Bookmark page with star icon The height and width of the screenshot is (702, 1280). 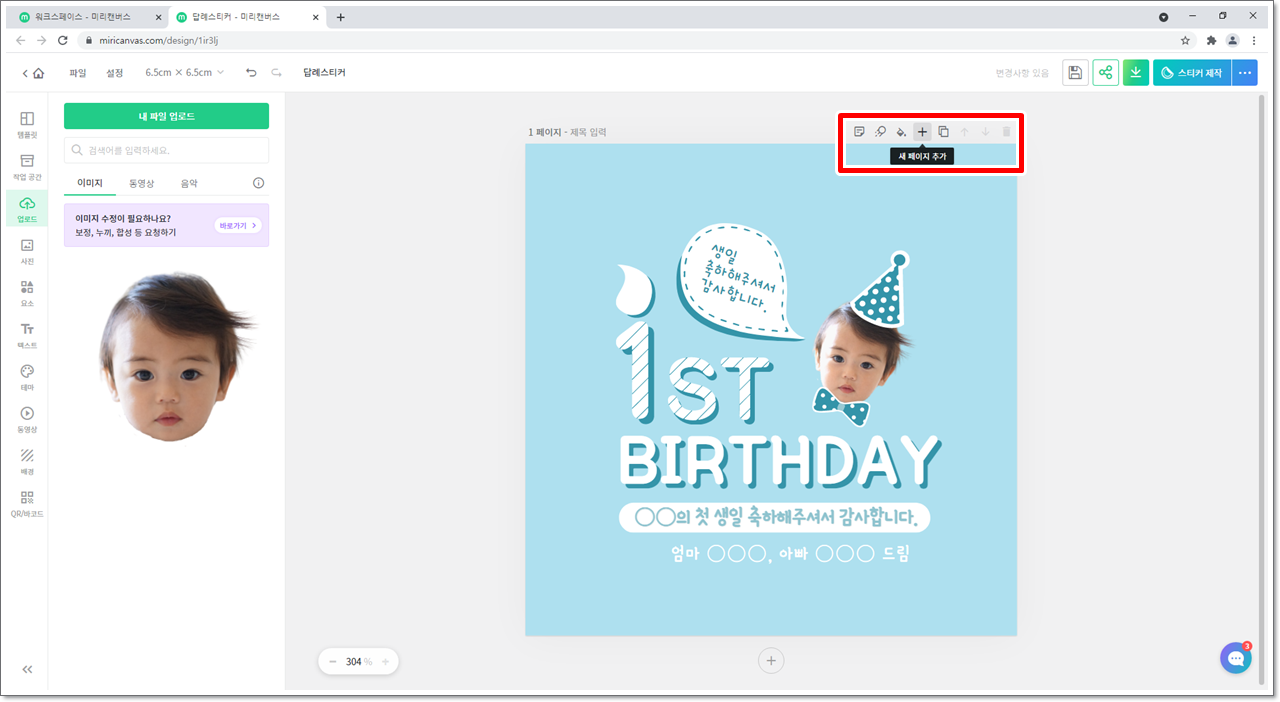click(x=1185, y=41)
